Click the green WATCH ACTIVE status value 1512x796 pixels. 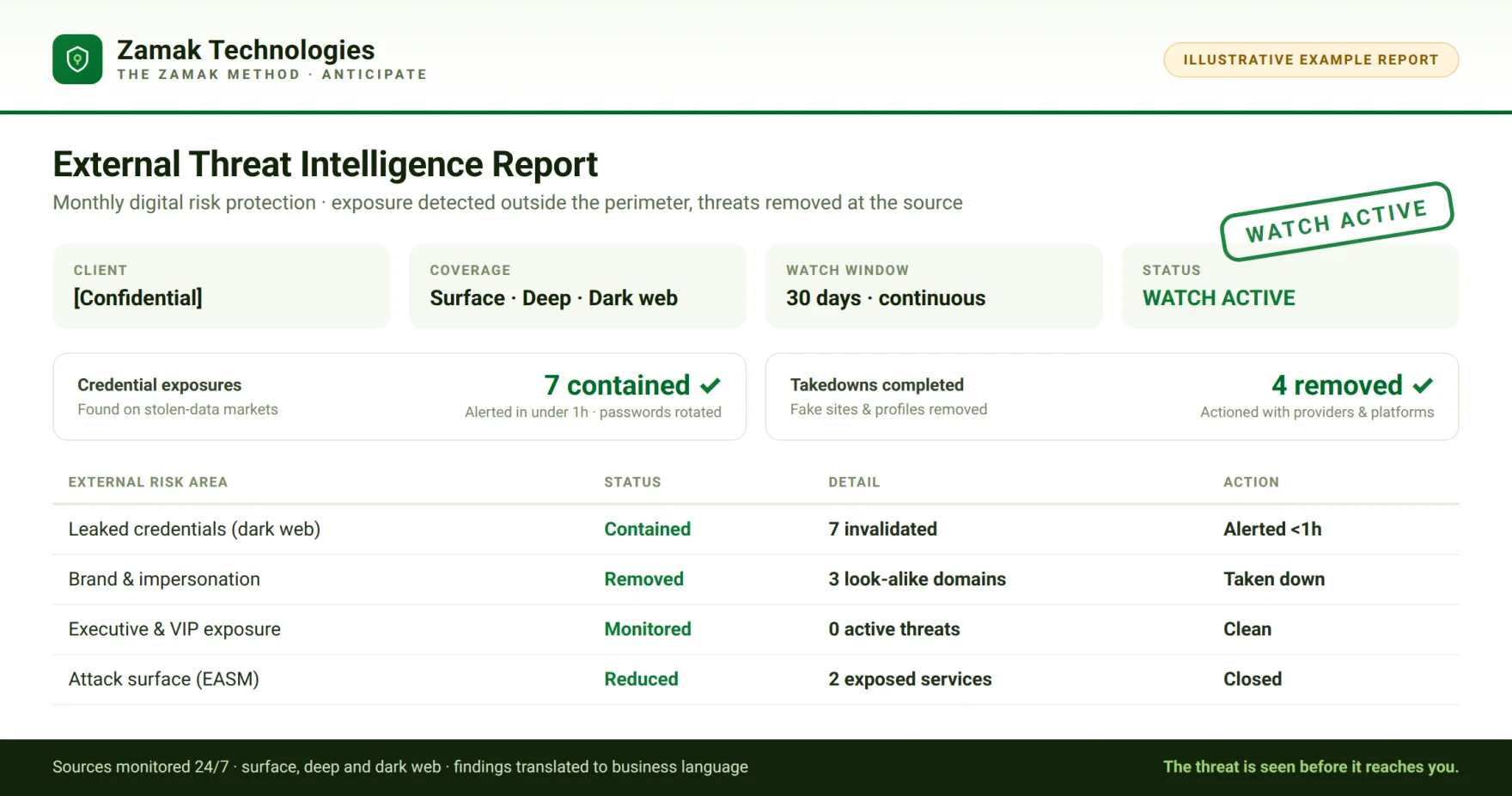click(x=1218, y=298)
